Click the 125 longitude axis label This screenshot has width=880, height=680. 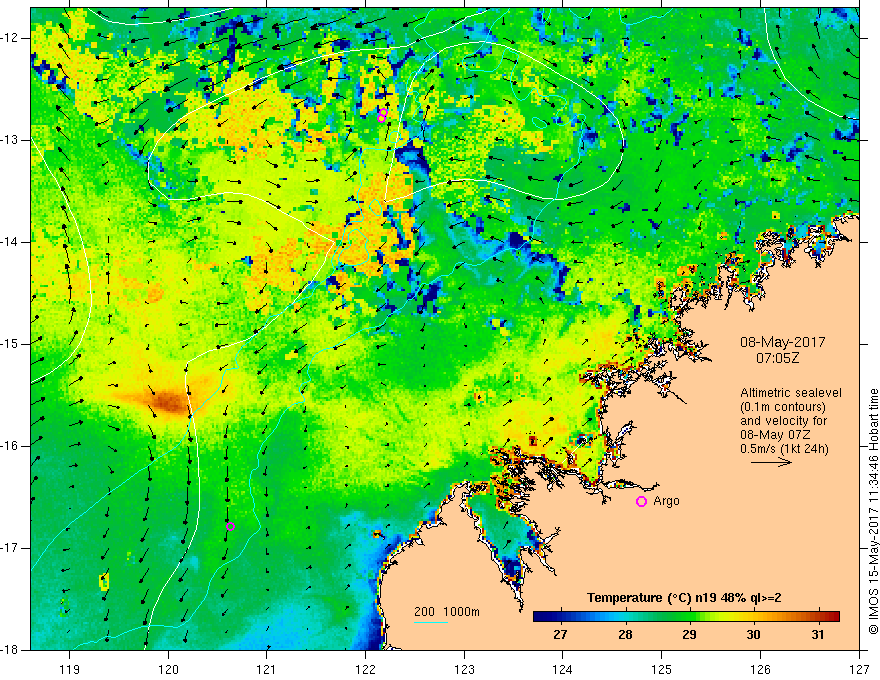(x=662, y=669)
